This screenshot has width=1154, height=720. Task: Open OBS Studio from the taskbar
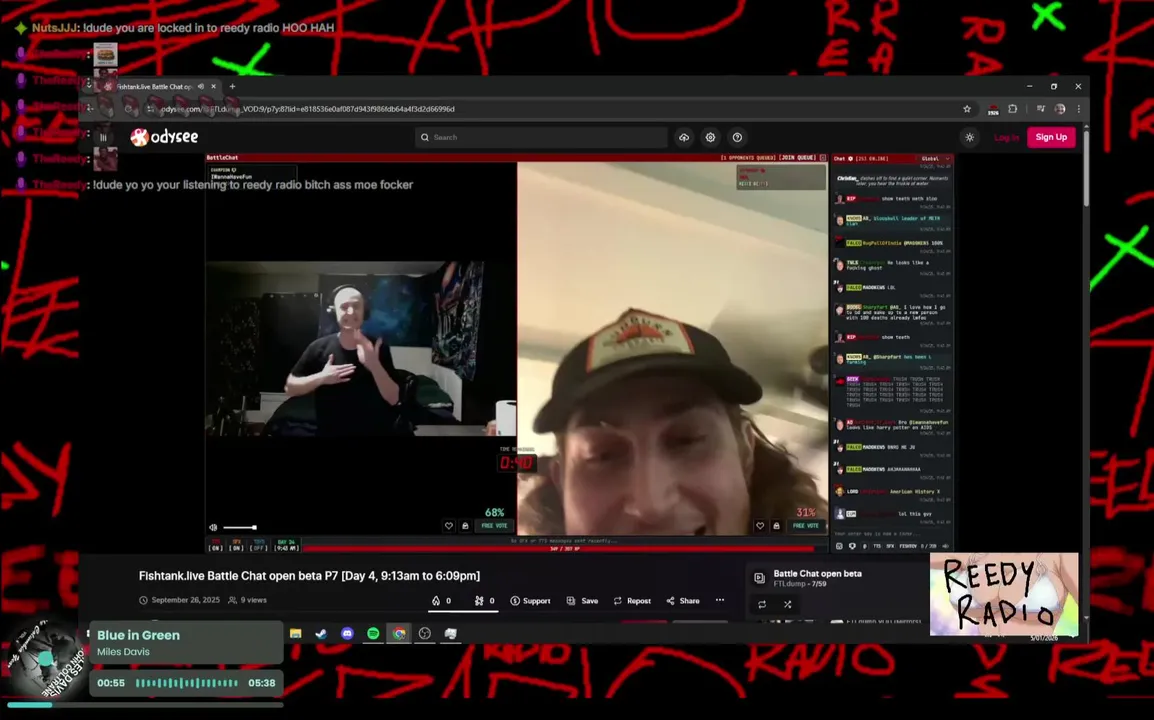425,633
